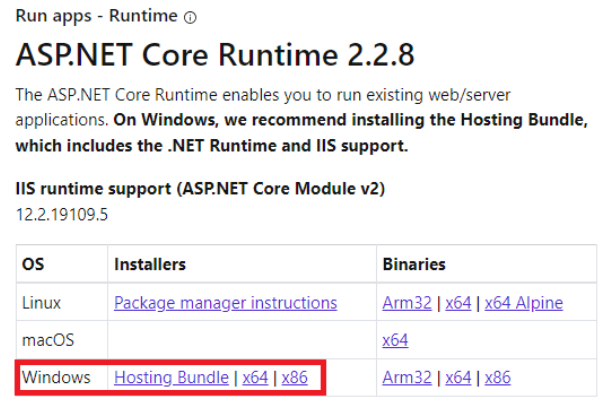Download Linux Arm32 binaries
The image size is (611, 405).
click(x=407, y=303)
